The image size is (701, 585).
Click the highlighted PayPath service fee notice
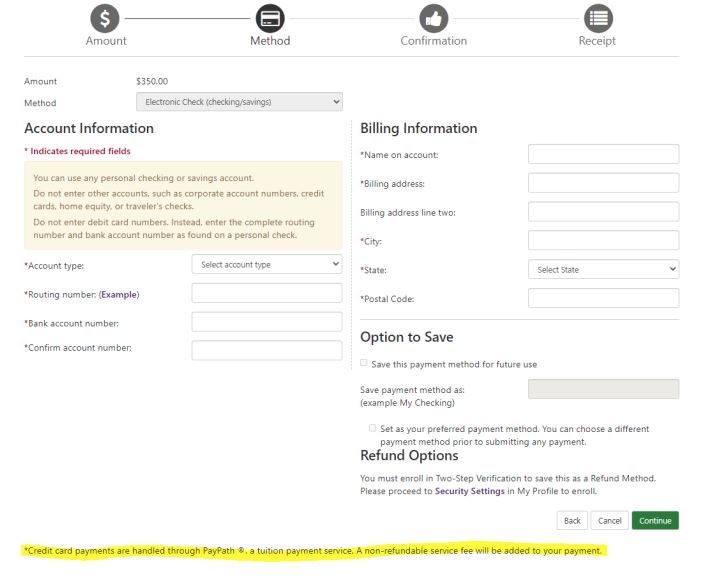point(313,551)
